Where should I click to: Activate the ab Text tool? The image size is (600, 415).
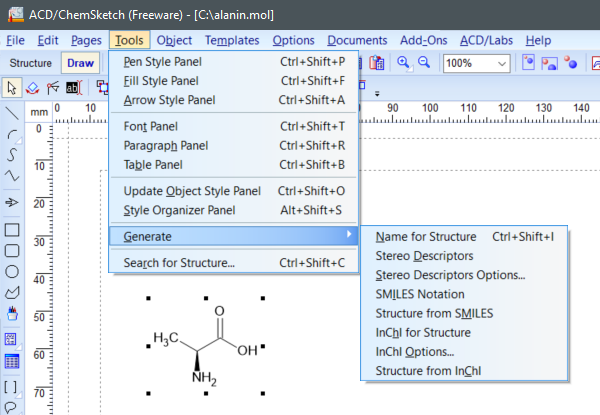73,88
